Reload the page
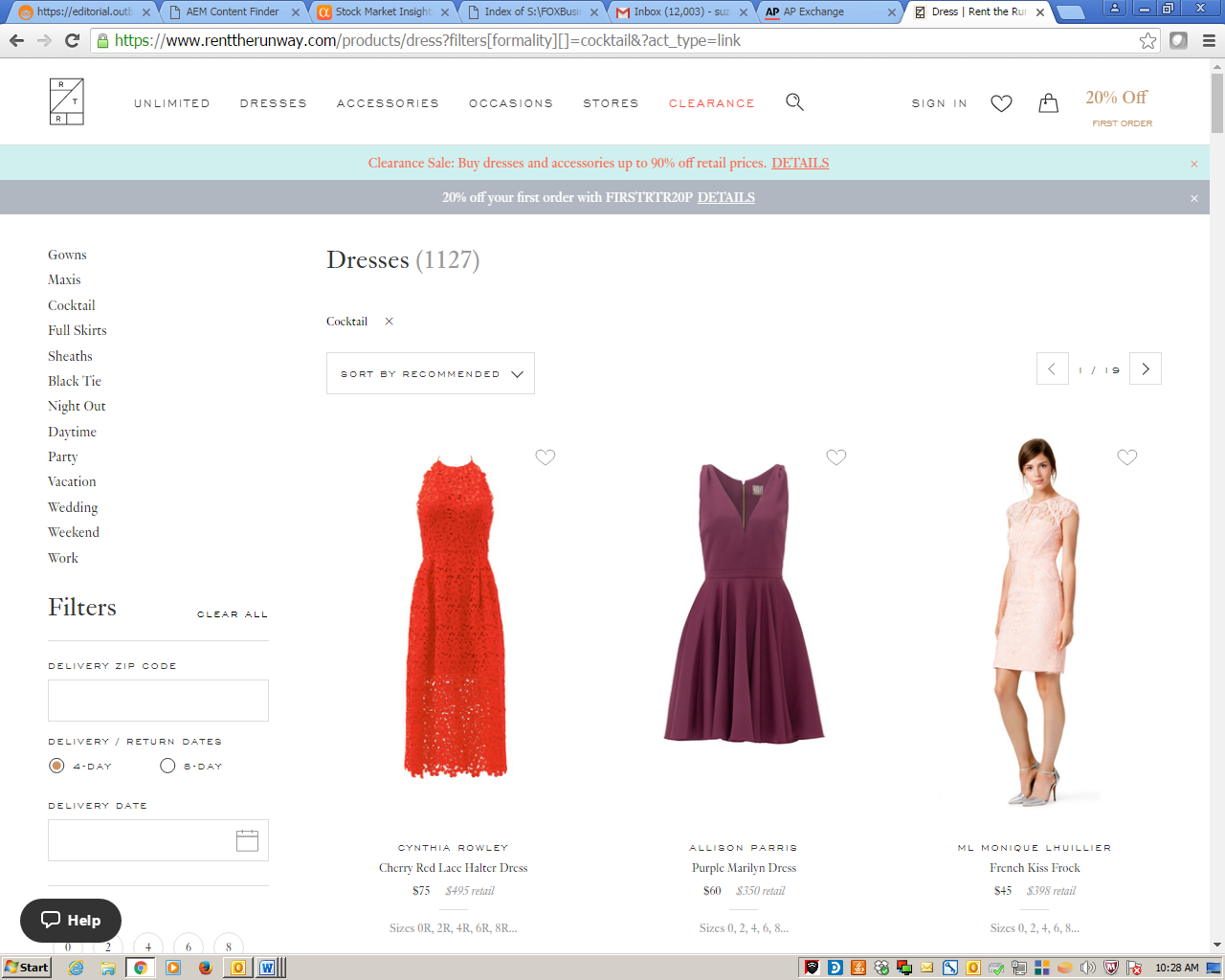This screenshot has height=980, width=1225. click(72, 40)
